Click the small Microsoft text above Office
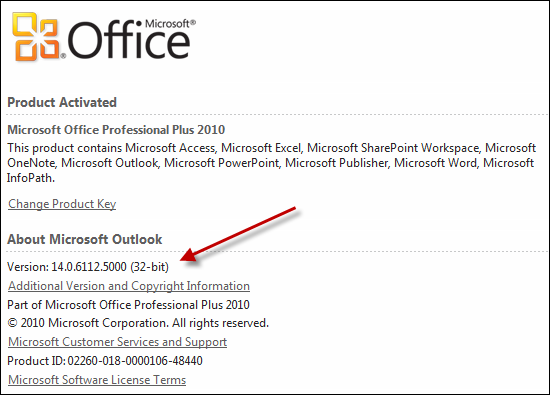 (170, 24)
